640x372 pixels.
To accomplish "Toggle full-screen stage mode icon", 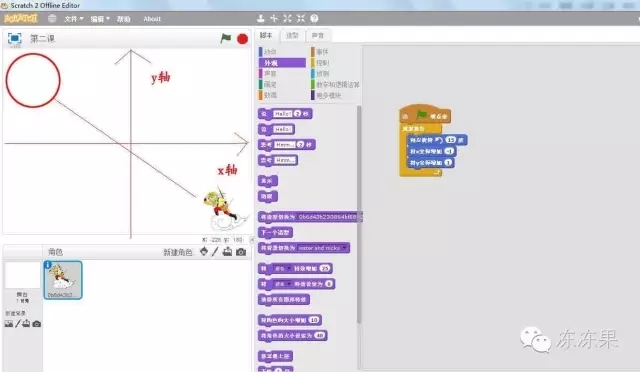I will coord(15,38).
